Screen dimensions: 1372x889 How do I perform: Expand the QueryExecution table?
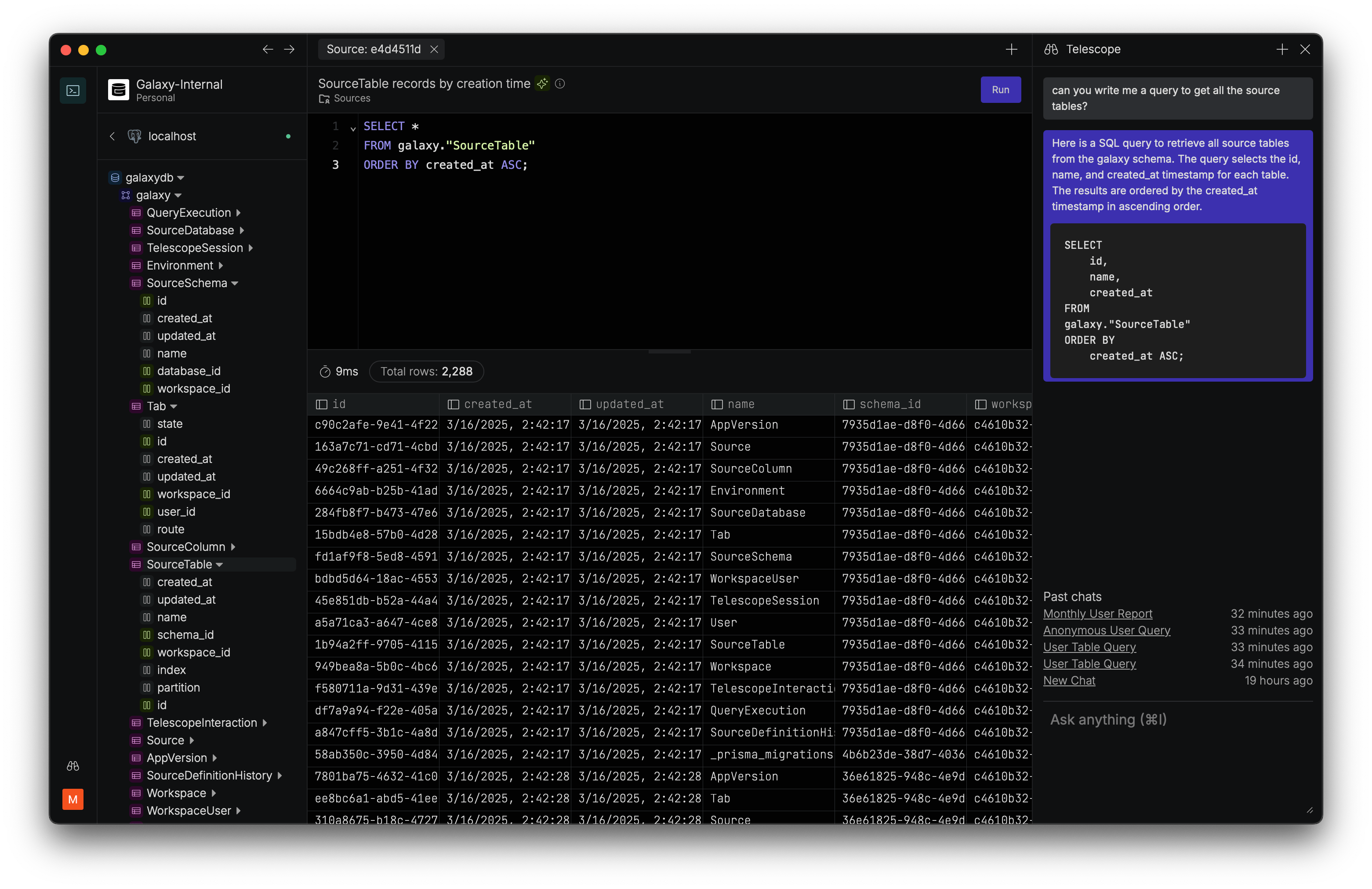[238, 213]
